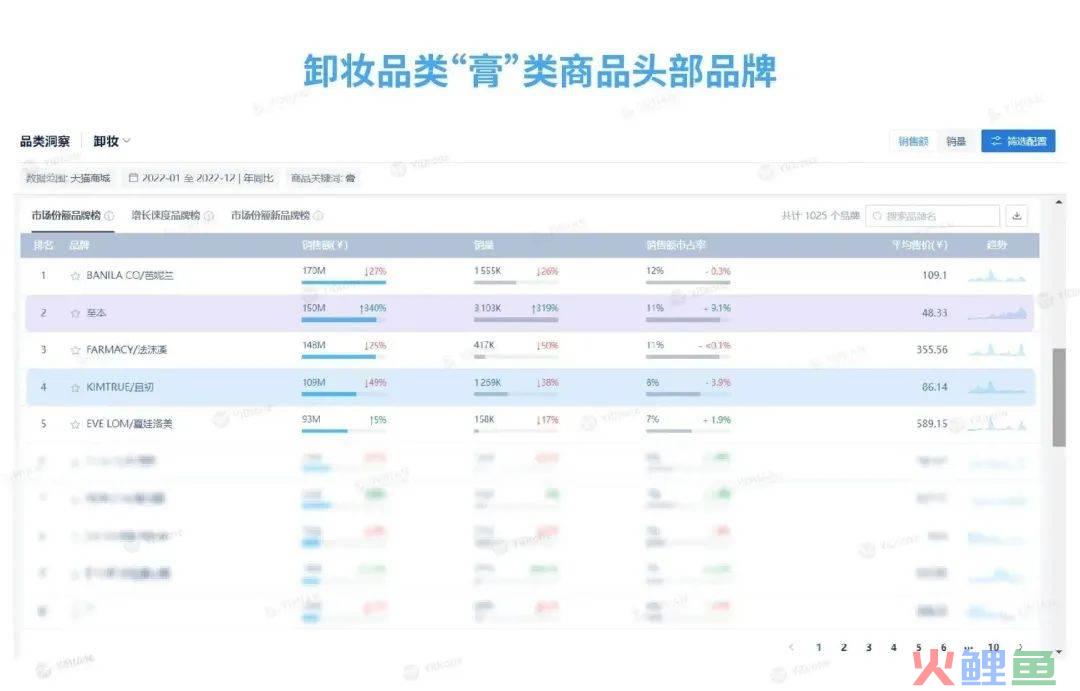Click the 品牌 column header
Image resolution: width=1080 pixels, height=691 pixels.
point(79,245)
